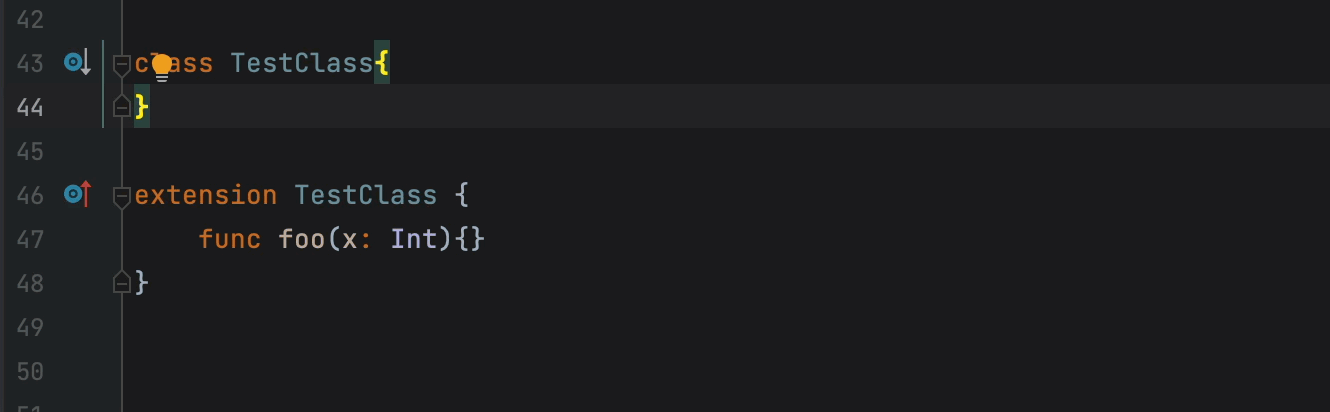Click line number 45 in the gutter
Image resolution: width=1330 pixels, height=412 pixels.
pos(31,151)
